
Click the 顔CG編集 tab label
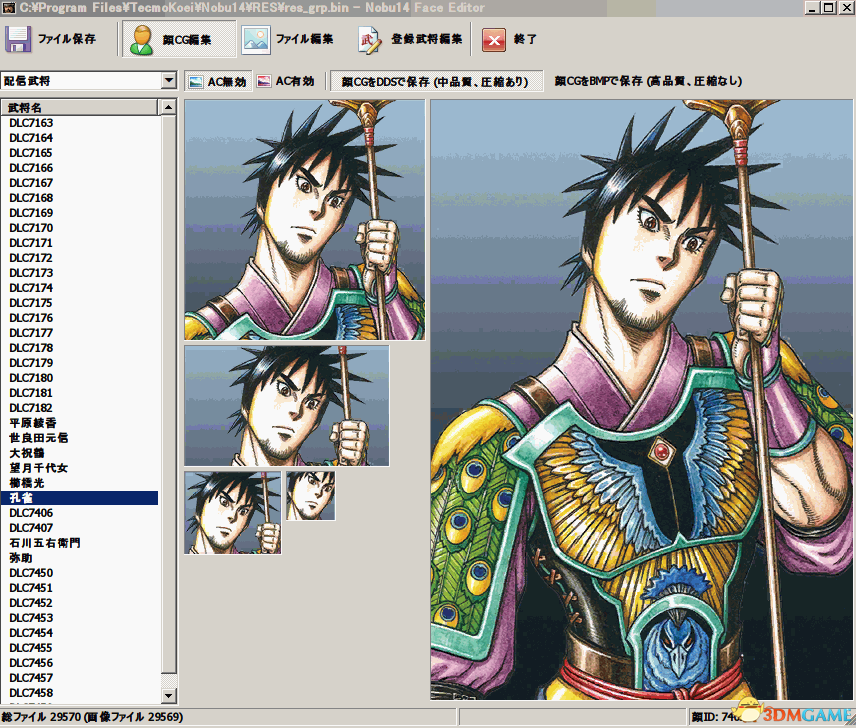[x=187, y=40]
